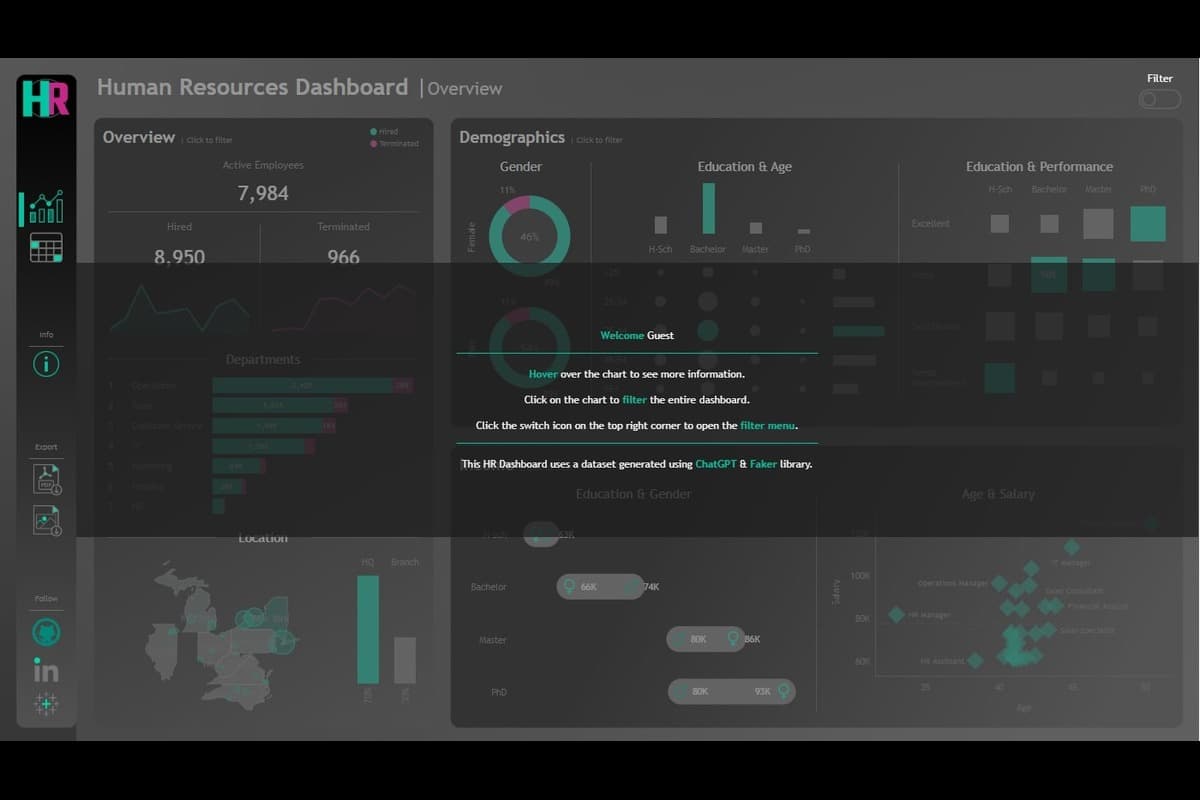The height and width of the screenshot is (800, 1200).
Task: Click the sparkle icon below LinkedIn
Action: click(x=45, y=704)
